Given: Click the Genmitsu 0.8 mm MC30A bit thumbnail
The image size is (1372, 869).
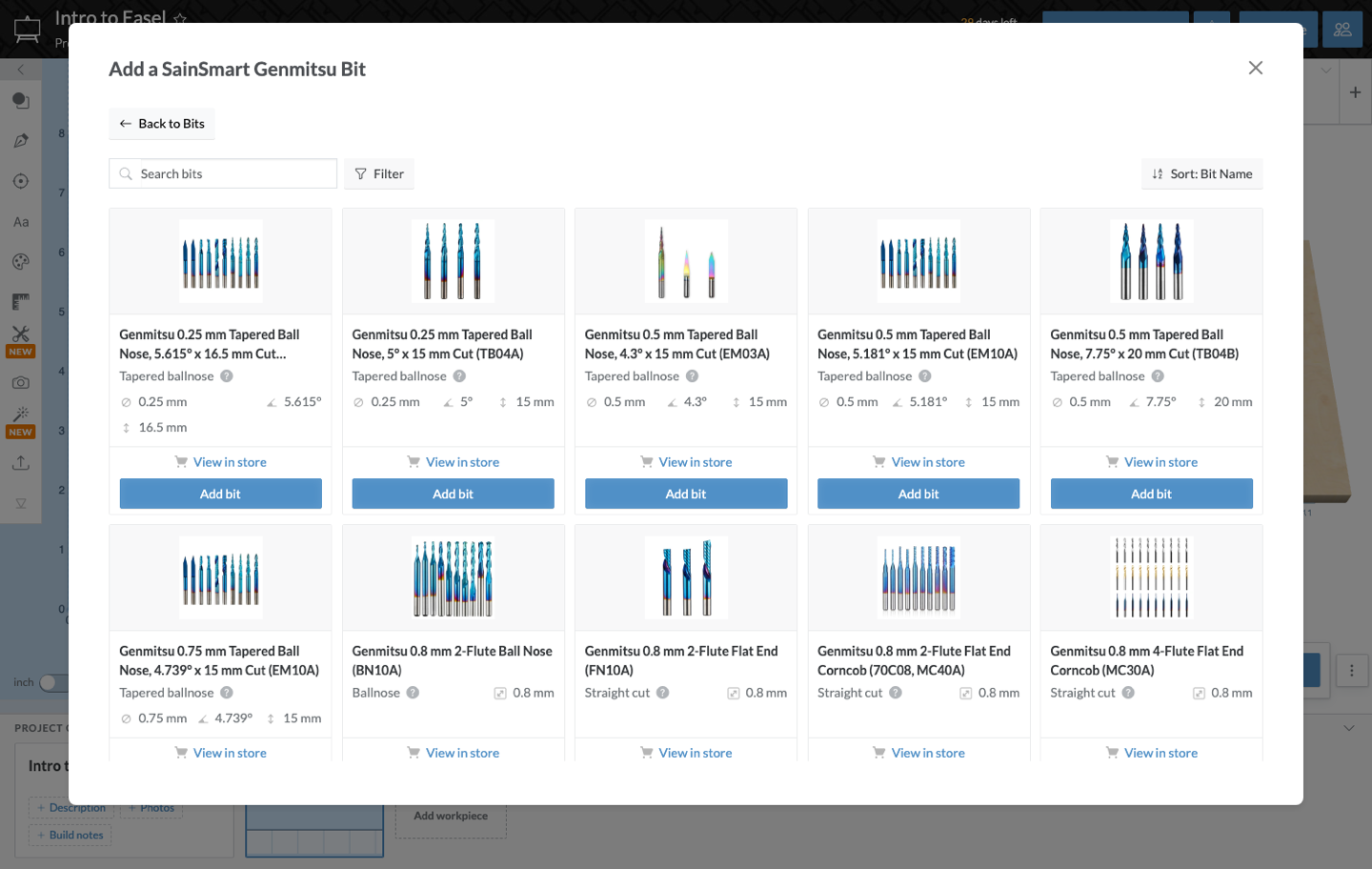Looking at the screenshot, I should (x=1151, y=577).
